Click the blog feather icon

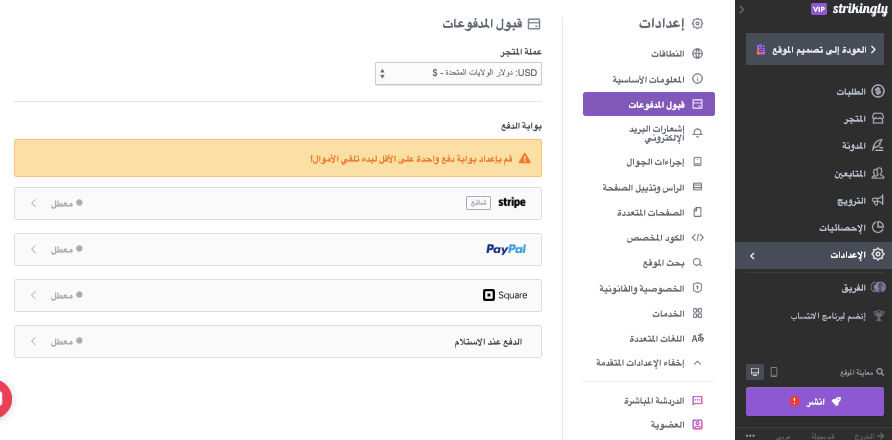click(878, 146)
